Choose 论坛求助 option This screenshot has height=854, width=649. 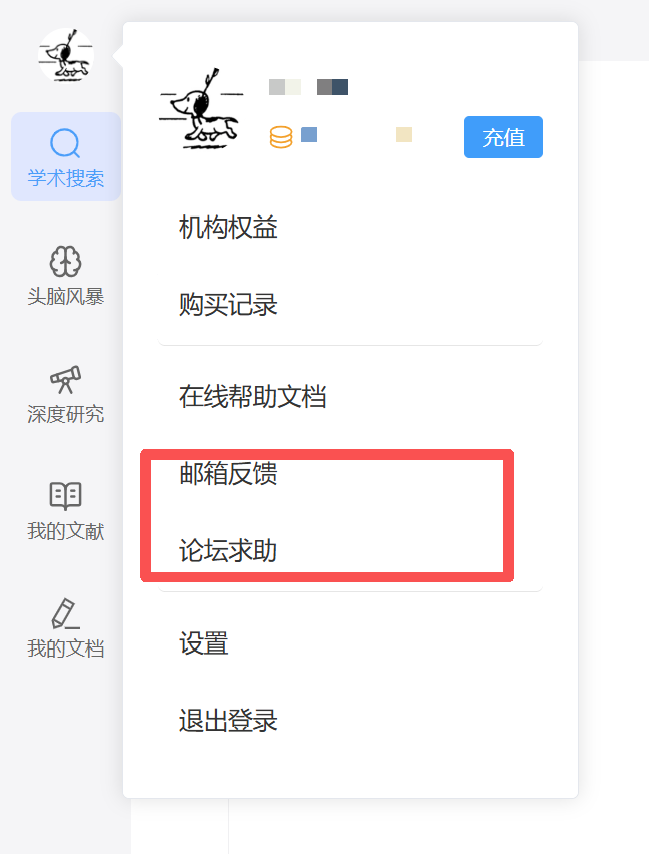point(228,551)
